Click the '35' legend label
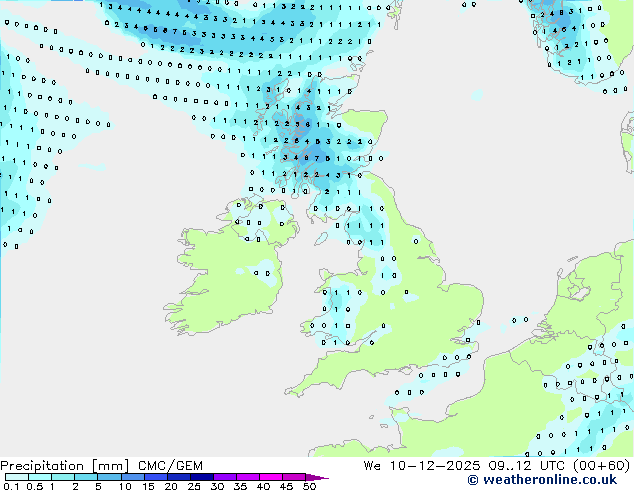634x490 pixels. click(240, 486)
